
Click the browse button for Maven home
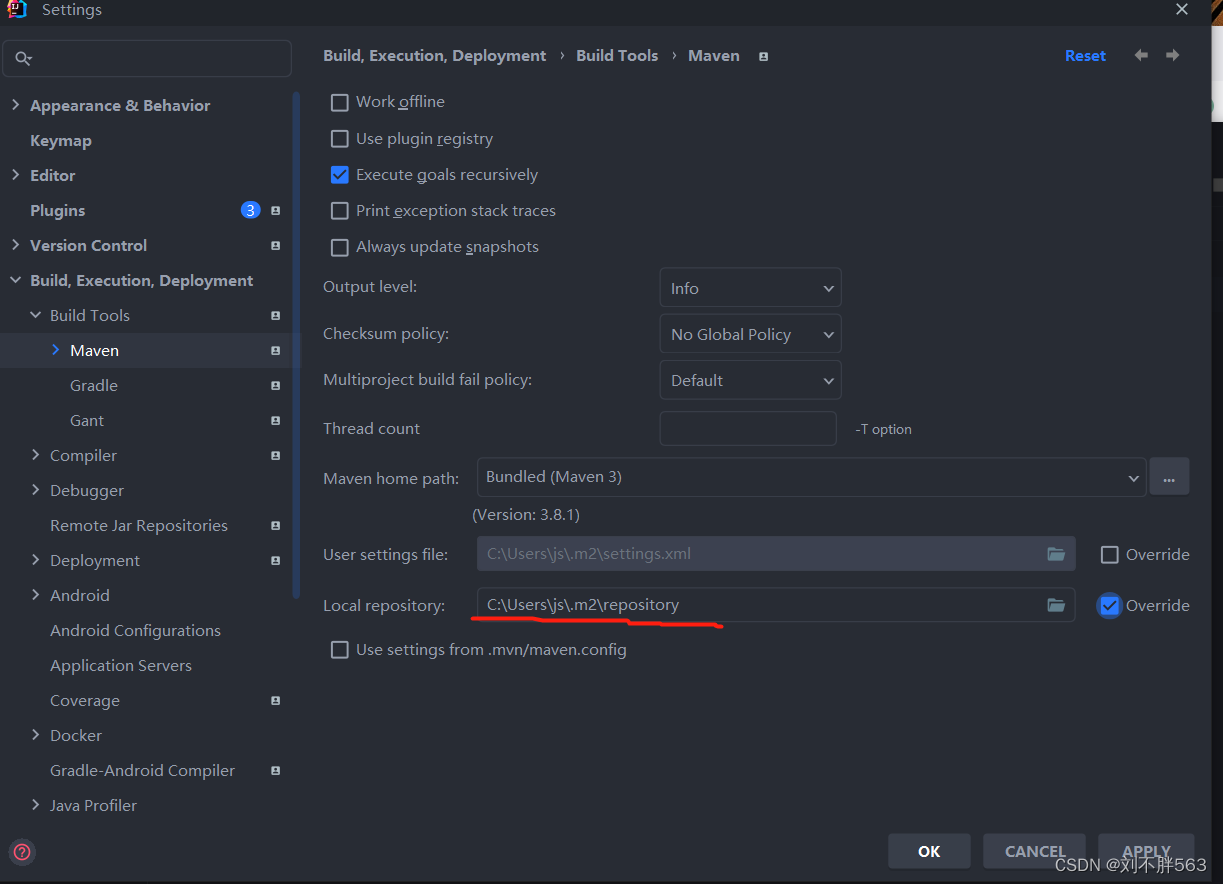click(1169, 477)
